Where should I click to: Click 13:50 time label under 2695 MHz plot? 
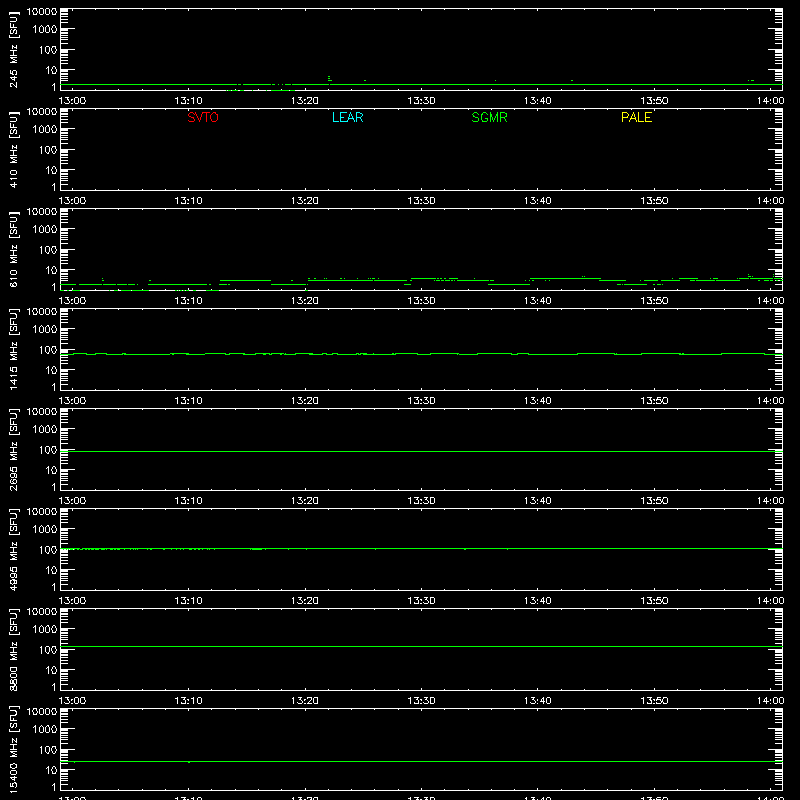(654, 501)
